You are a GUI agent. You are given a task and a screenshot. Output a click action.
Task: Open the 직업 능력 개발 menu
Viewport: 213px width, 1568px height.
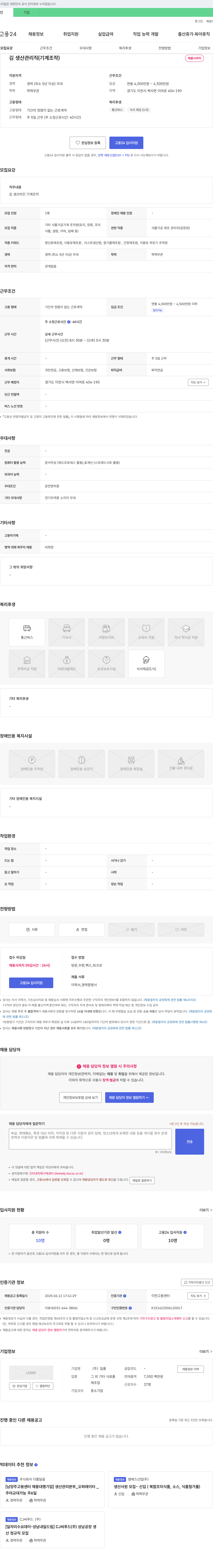tap(145, 34)
